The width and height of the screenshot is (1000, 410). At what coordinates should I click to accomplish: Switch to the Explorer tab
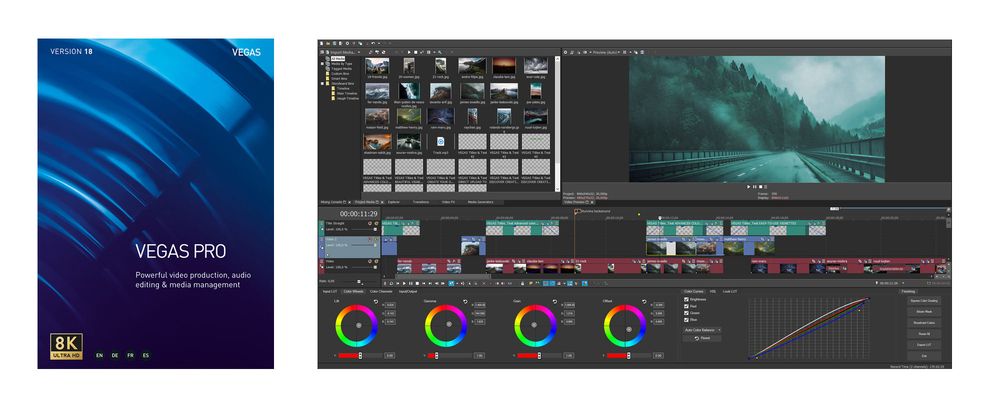point(394,202)
